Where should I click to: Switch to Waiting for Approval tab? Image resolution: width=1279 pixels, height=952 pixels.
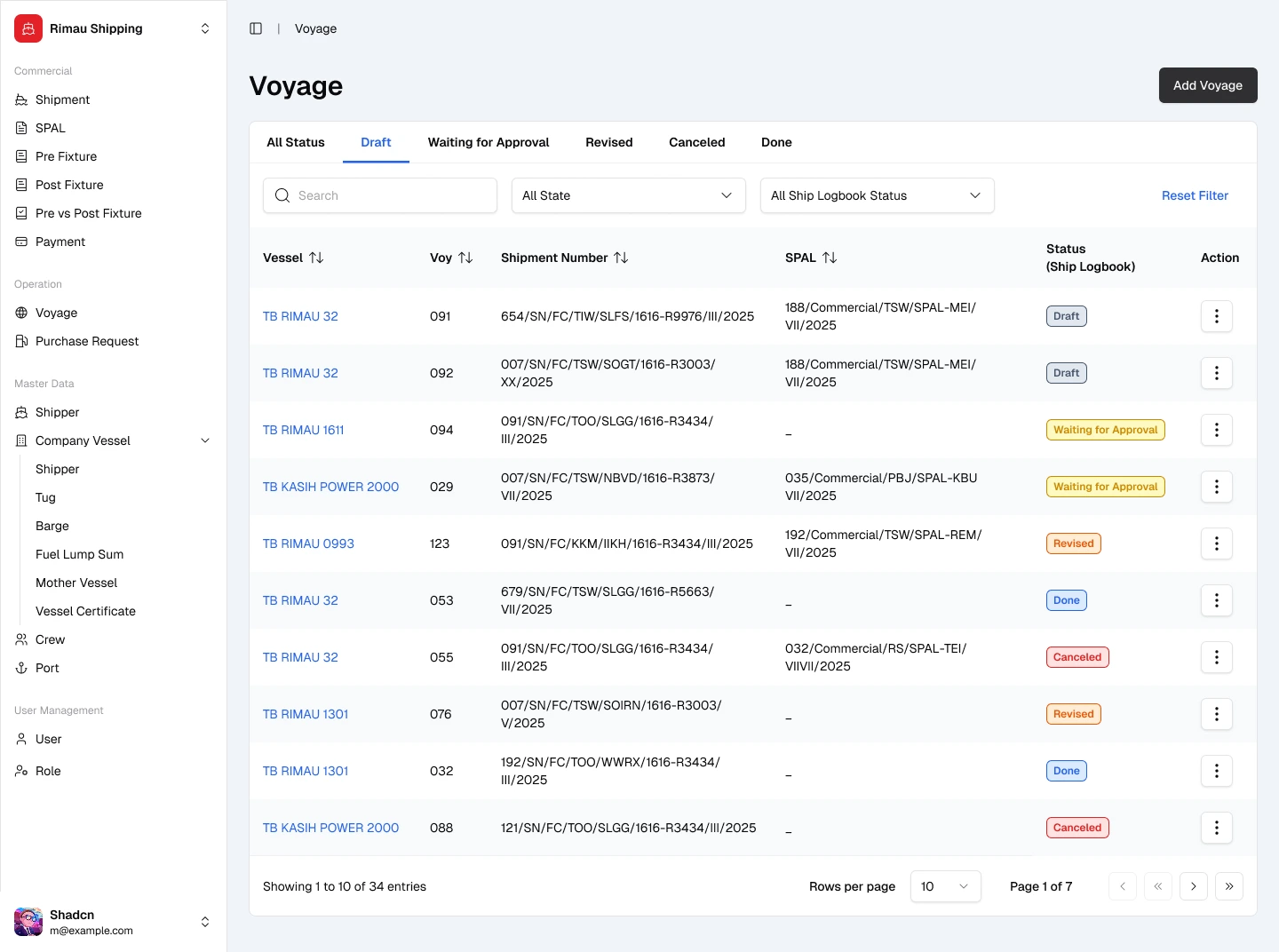(489, 142)
